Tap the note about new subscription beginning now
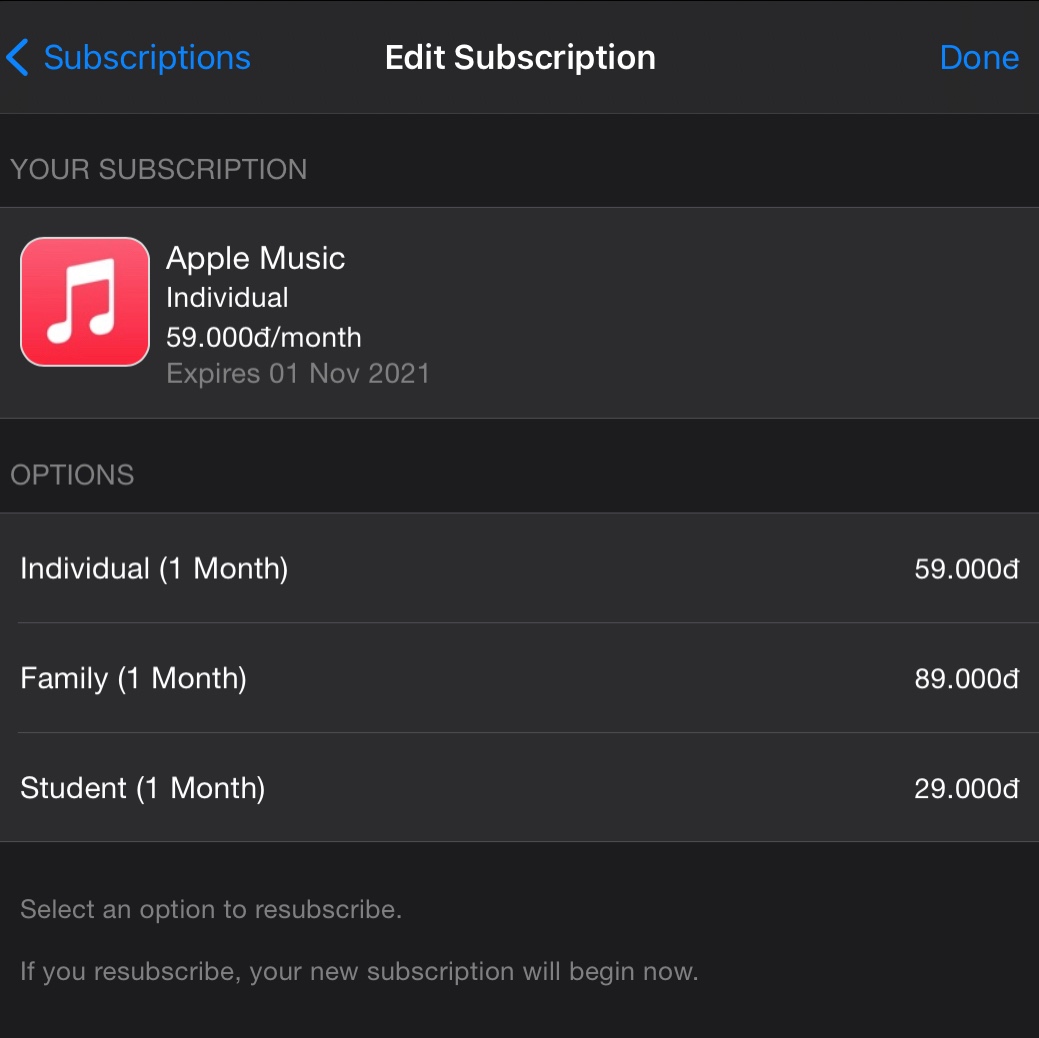The width and height of the screenshot is (1039, 1038). pyautogui.click(x=359, y=972)
